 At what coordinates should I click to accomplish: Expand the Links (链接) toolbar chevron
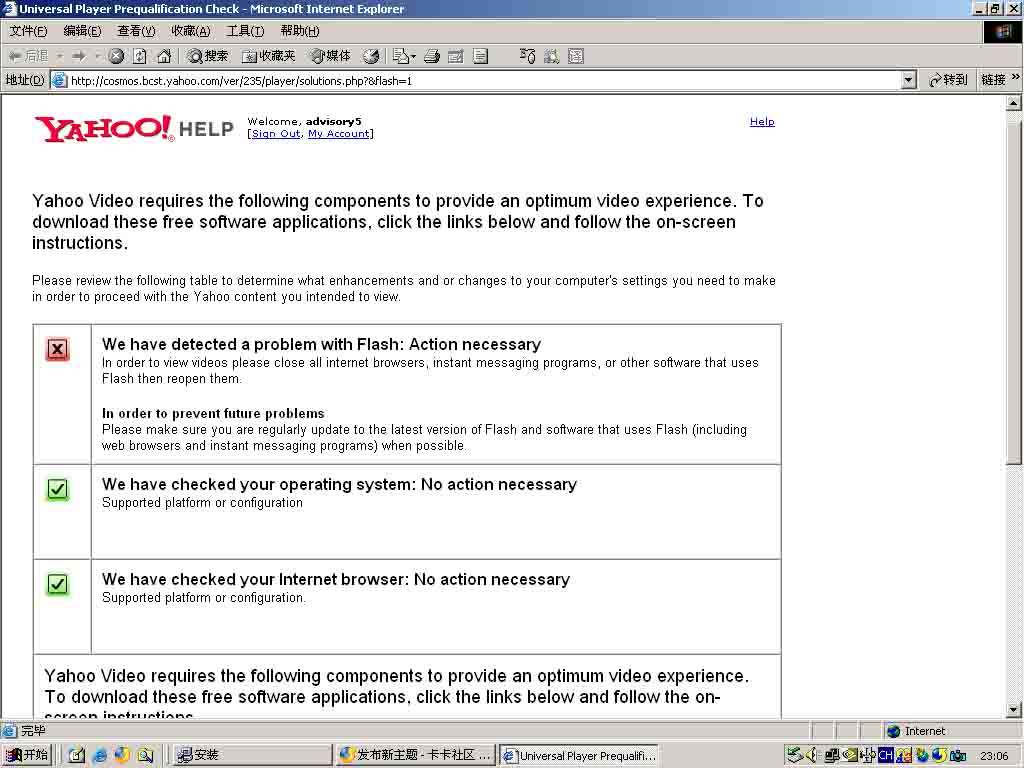[x=1015, y=77]
